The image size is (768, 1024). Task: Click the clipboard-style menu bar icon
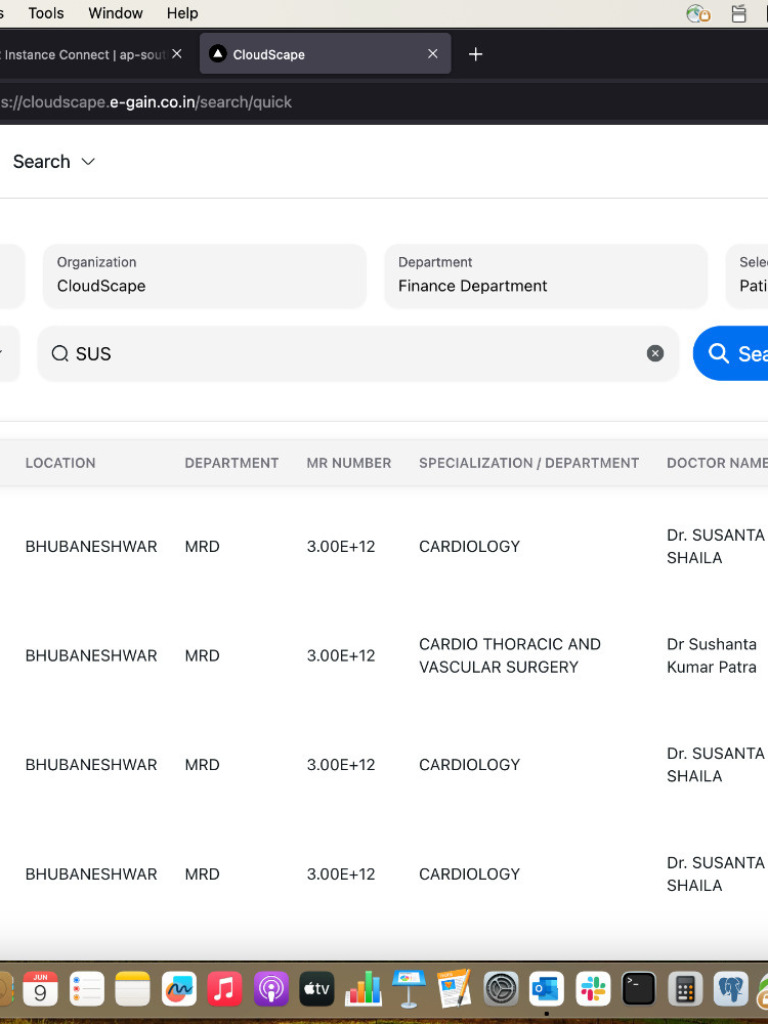739,13
